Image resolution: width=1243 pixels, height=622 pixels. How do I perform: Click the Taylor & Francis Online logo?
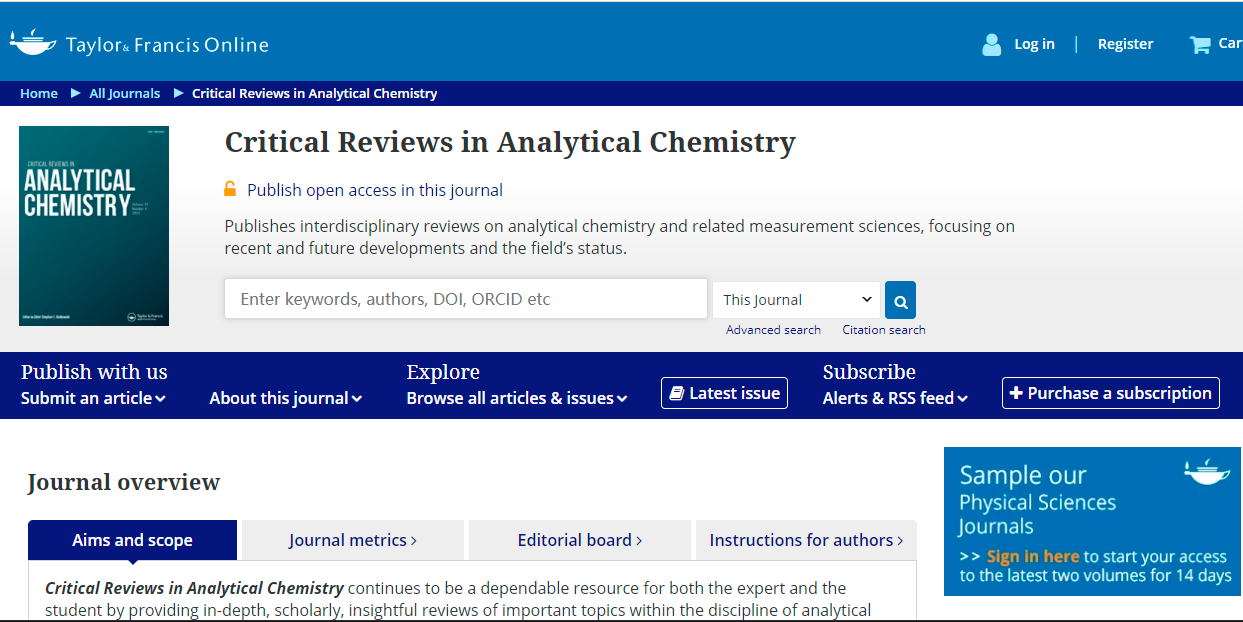tap(139, 44)
